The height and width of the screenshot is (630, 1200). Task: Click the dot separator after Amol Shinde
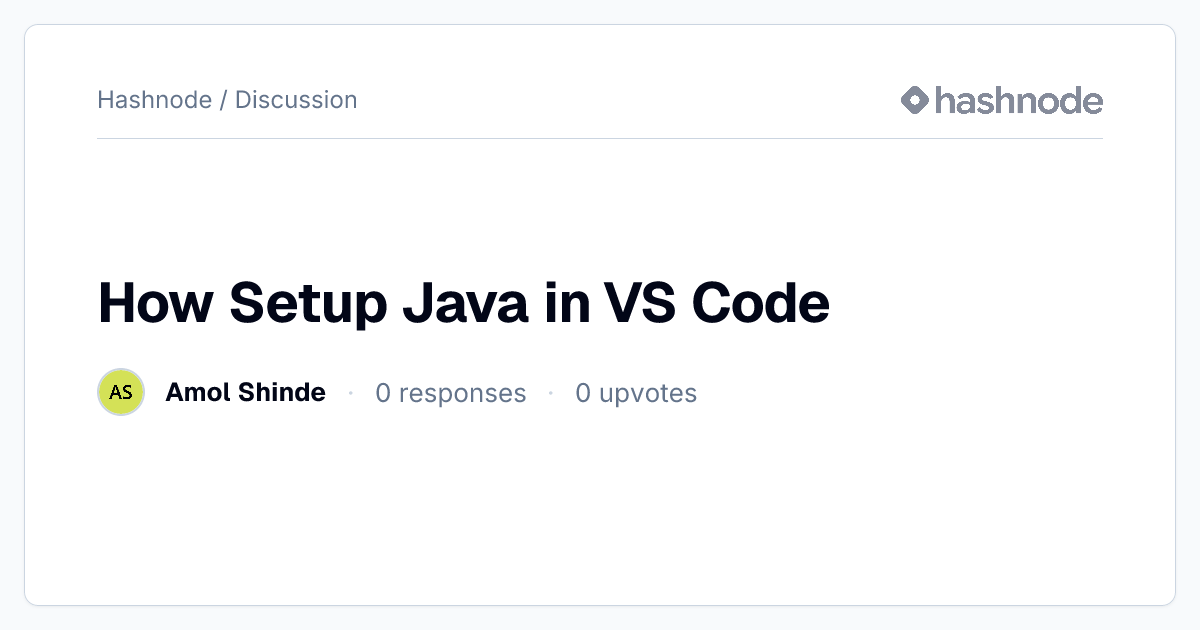click(x=351, y=393)
